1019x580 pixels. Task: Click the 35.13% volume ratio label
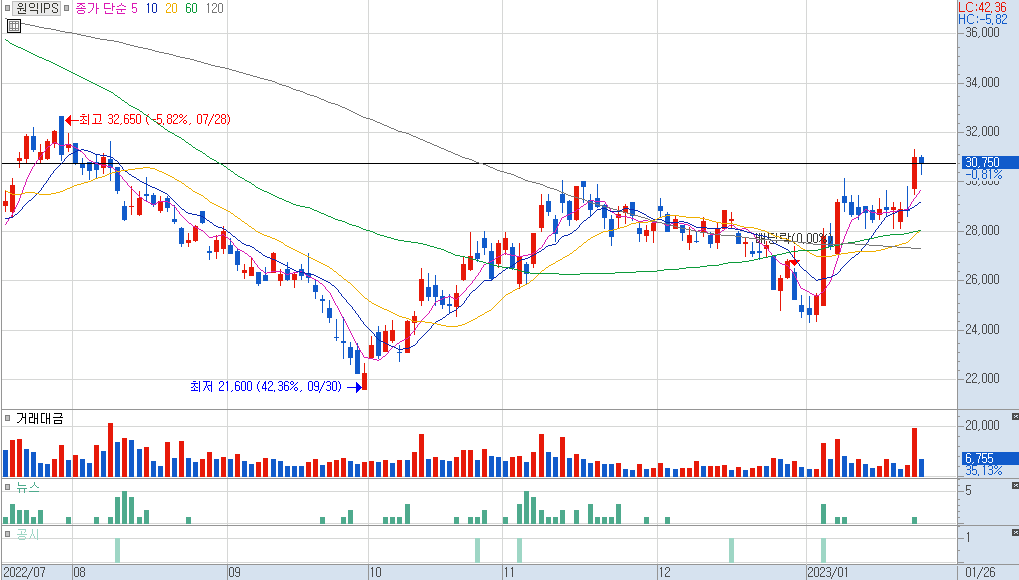coord(983,470)
